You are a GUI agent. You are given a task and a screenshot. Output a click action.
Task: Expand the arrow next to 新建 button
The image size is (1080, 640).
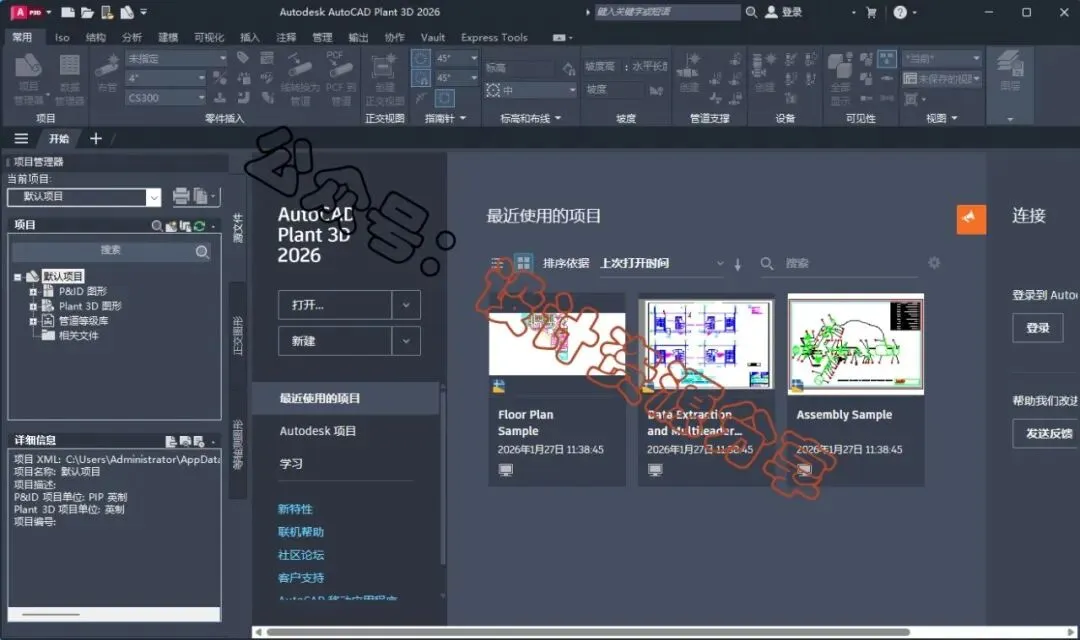click(406, 341)
